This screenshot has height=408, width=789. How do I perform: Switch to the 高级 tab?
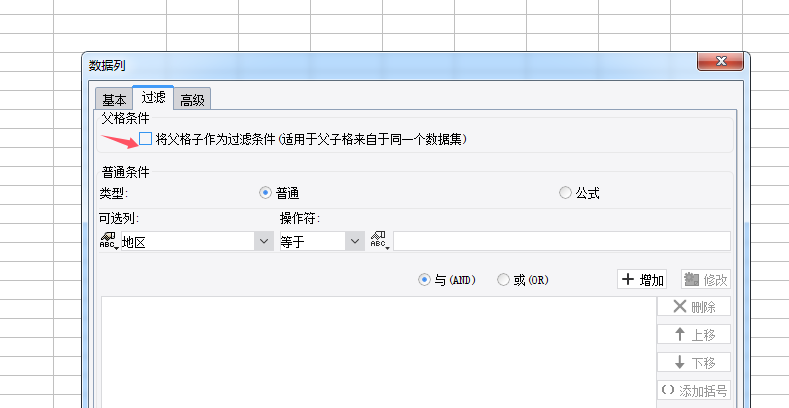[192, 100]
